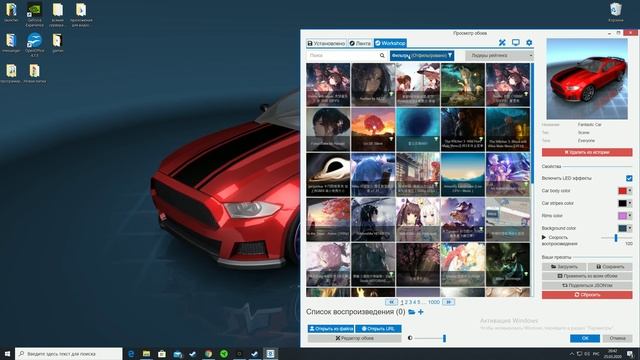Open GeForce Experience desktop shortcut
The image size is (640, 360).
tap(35, 14)
